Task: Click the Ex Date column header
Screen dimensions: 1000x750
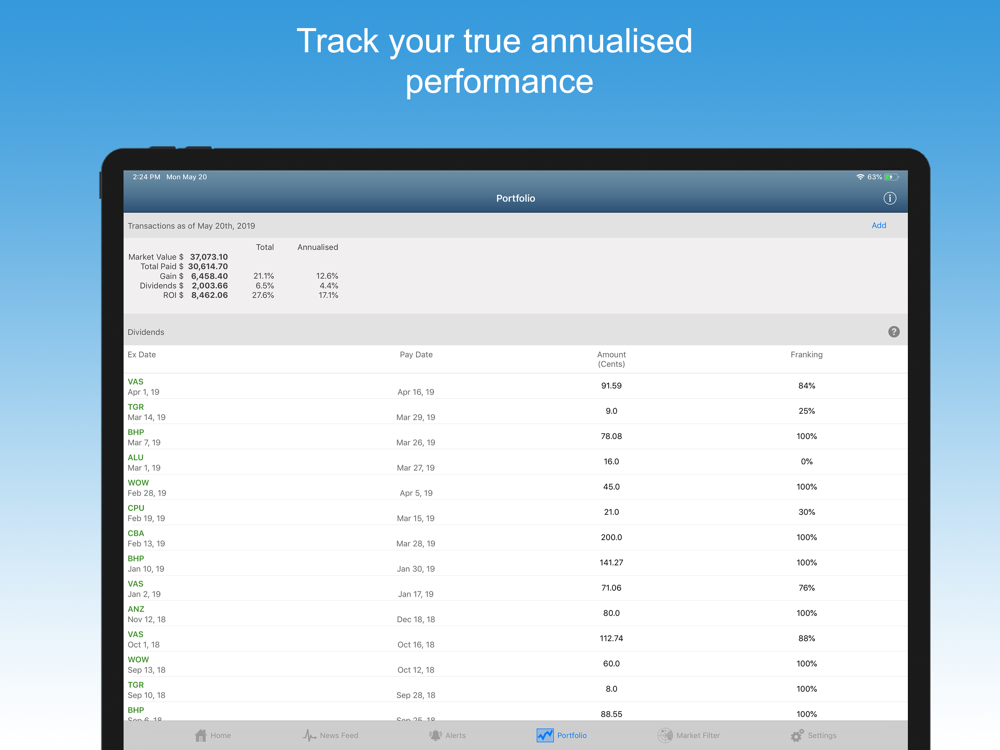Action: pos(142,355)
